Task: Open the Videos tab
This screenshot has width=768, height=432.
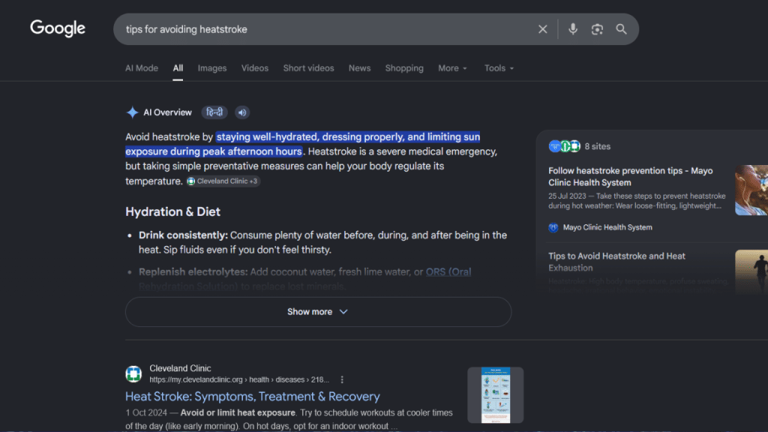Action: point(255,68)
